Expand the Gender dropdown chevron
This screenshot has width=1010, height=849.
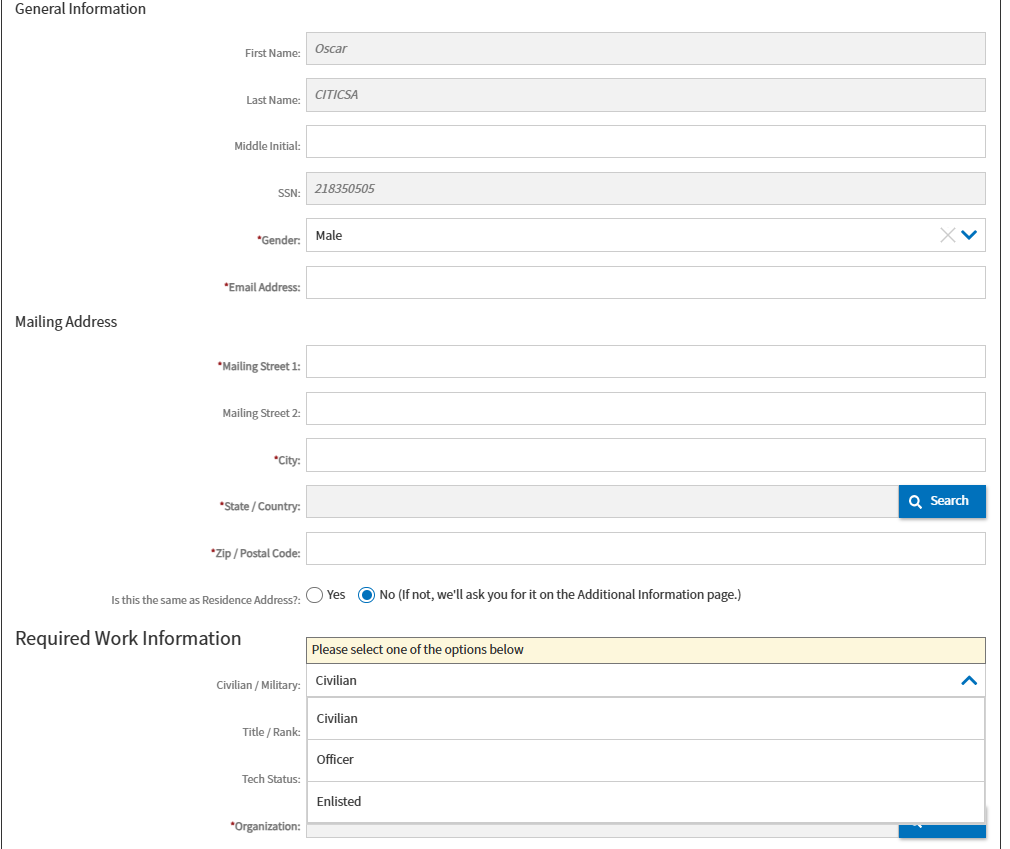(x=969, y=236)
